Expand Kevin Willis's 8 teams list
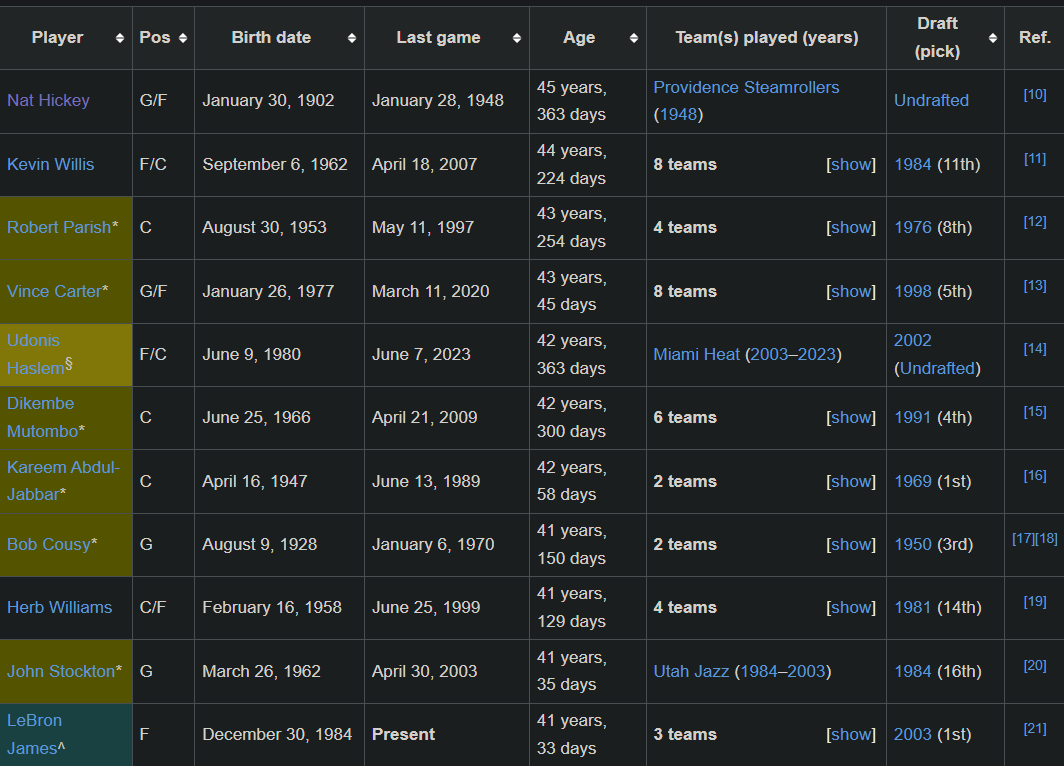This screenshot has height=766, width=1064. point(851,164)
